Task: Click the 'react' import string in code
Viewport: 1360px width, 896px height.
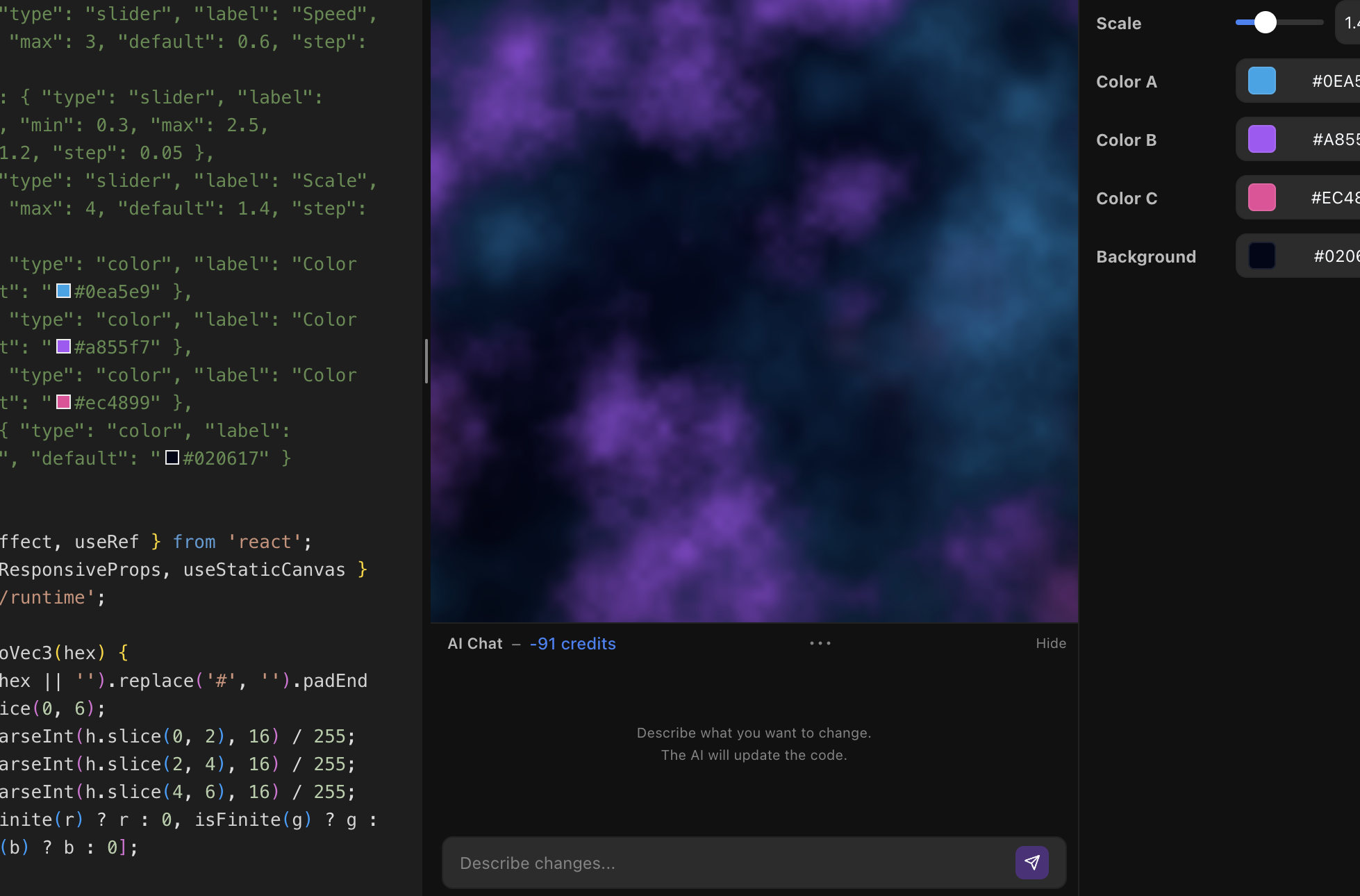Action: point(265,542)
